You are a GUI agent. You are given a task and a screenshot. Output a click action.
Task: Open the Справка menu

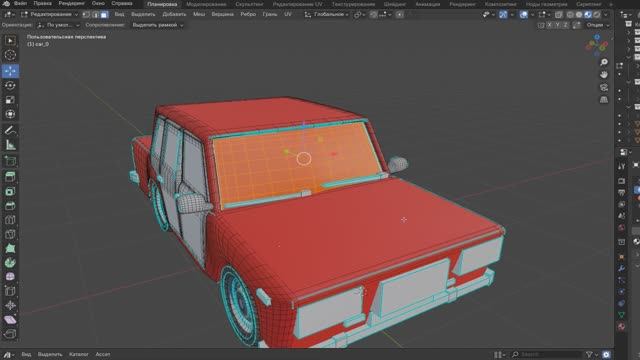pos(122,3)
